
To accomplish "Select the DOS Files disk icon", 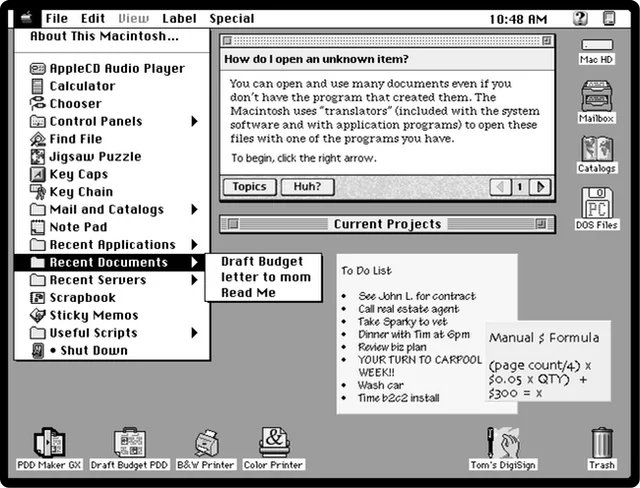I will pos(597,203).
